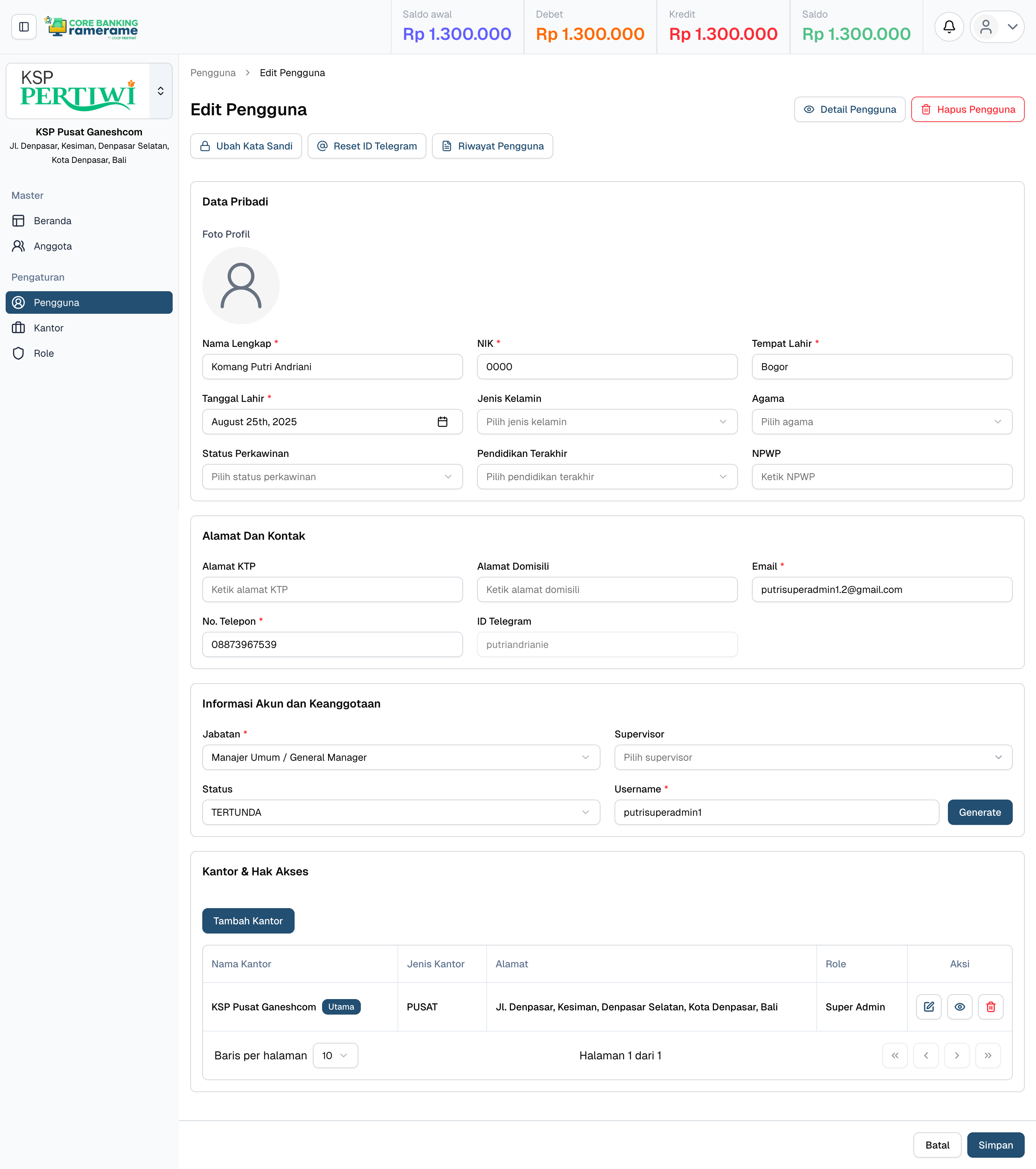Screen dimensions: 1036x1169
Task: Change Baris per halaman dropdown from 10
Action: click(335, 1055)
